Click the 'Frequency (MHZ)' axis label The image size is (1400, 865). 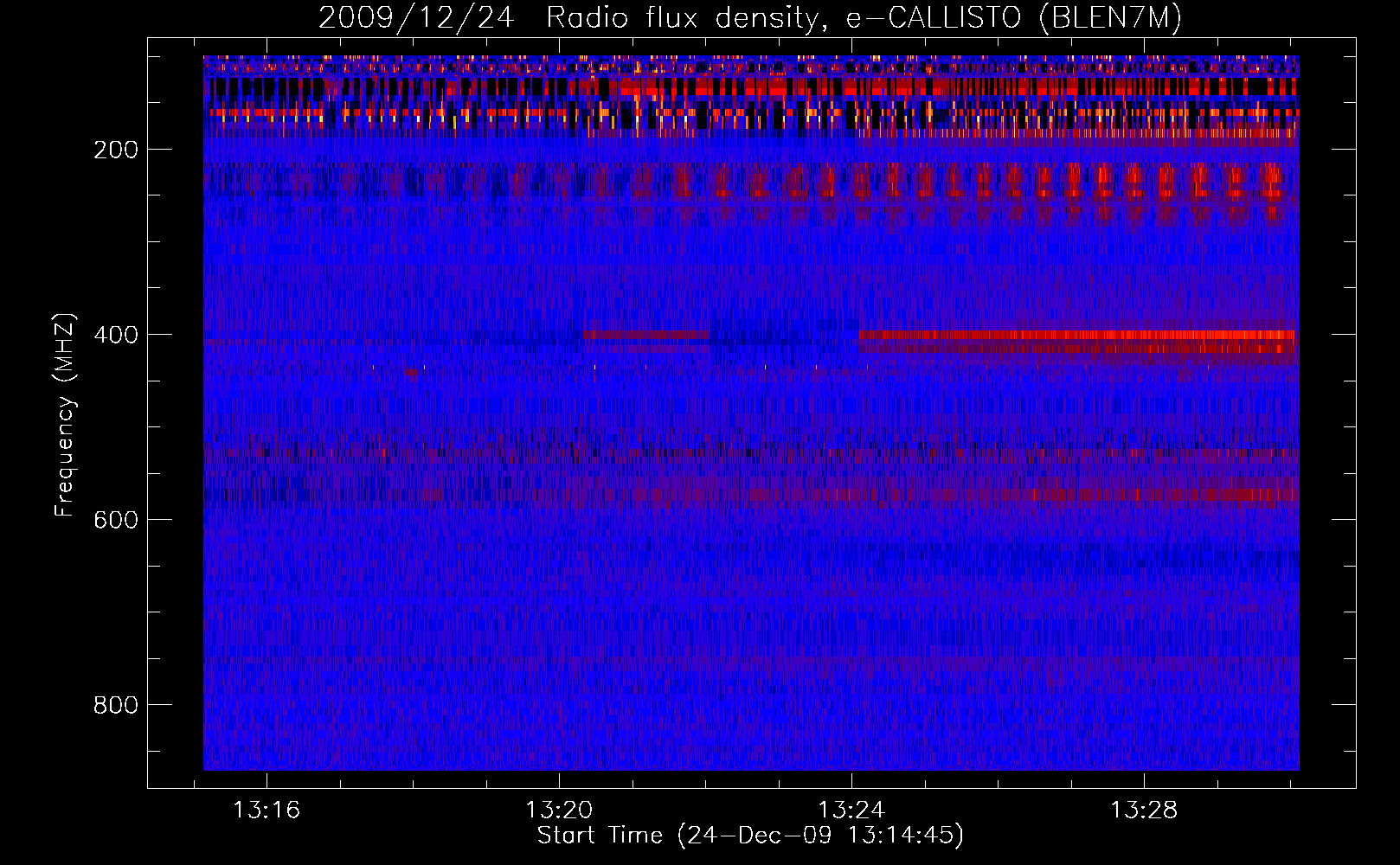point(65,414)
